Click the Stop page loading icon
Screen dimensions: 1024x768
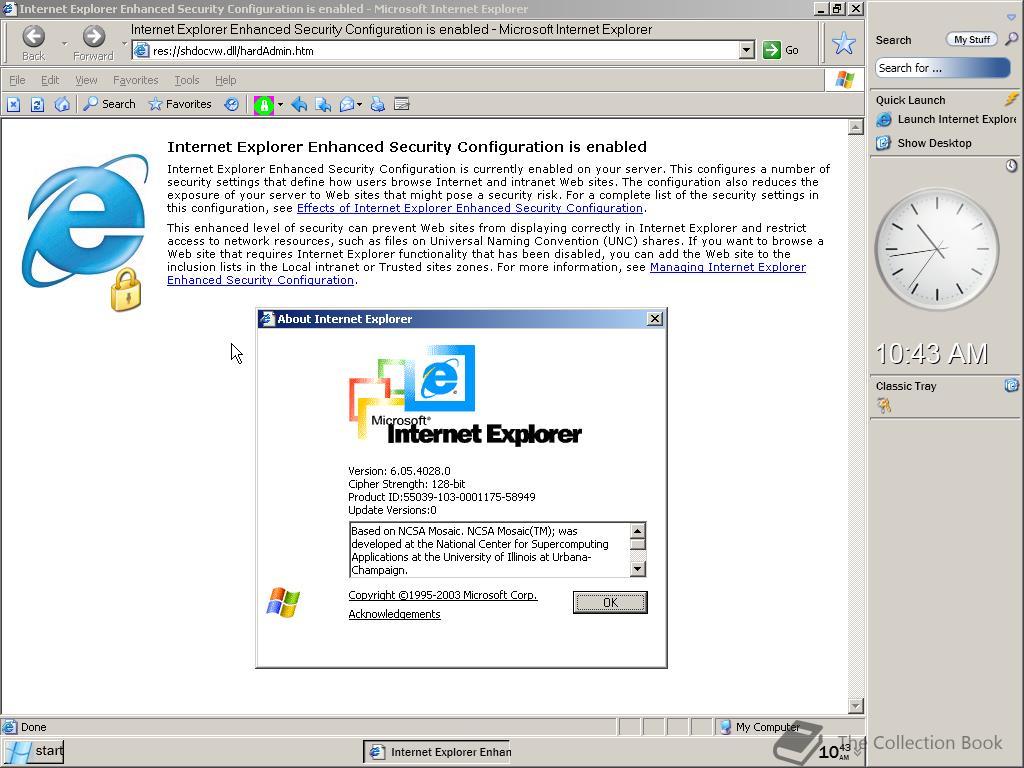14,104
